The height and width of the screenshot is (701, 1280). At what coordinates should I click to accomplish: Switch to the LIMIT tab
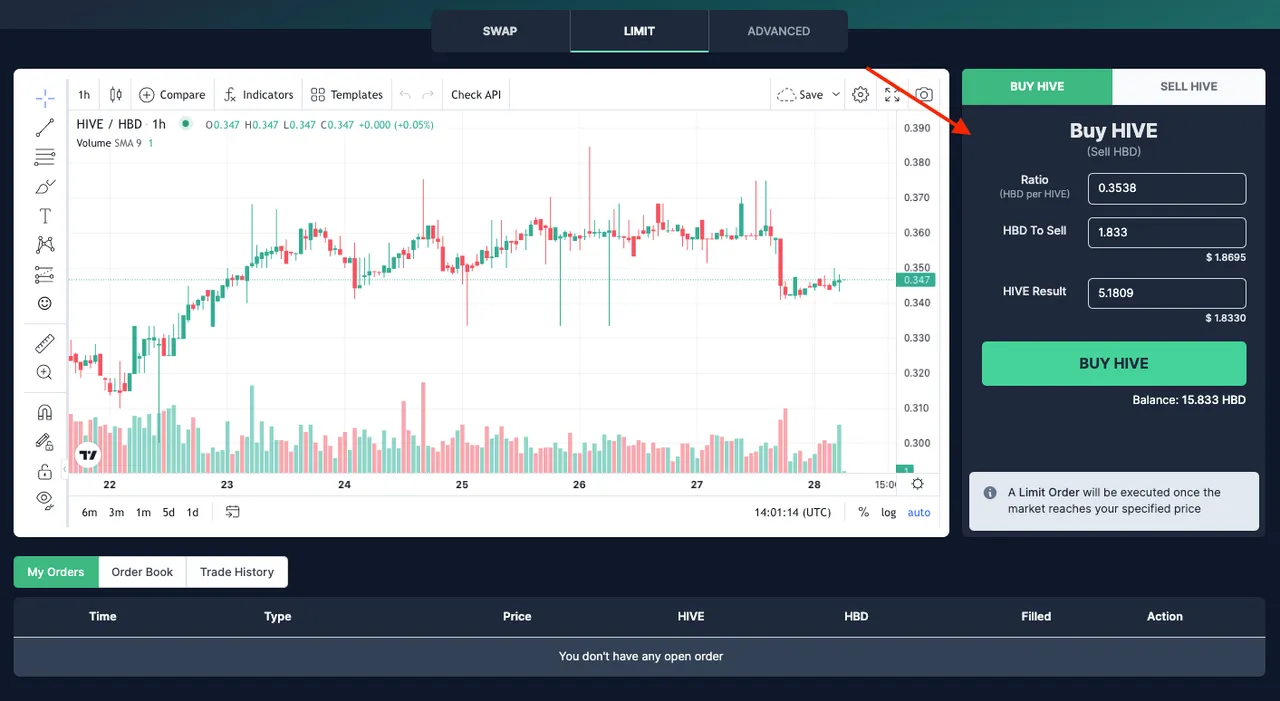tap(639, 31)
